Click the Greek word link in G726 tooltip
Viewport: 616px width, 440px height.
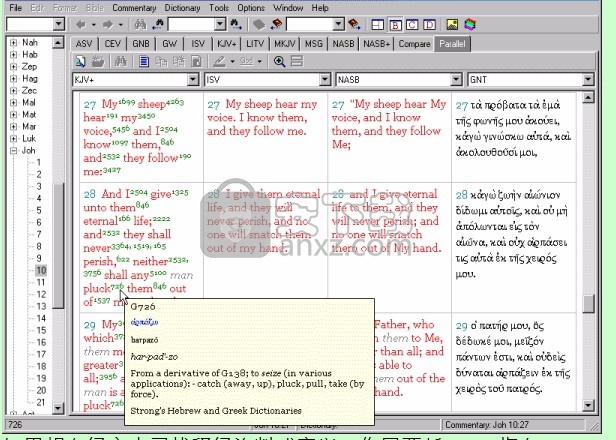pyautogui.click(x=144, y=323)
